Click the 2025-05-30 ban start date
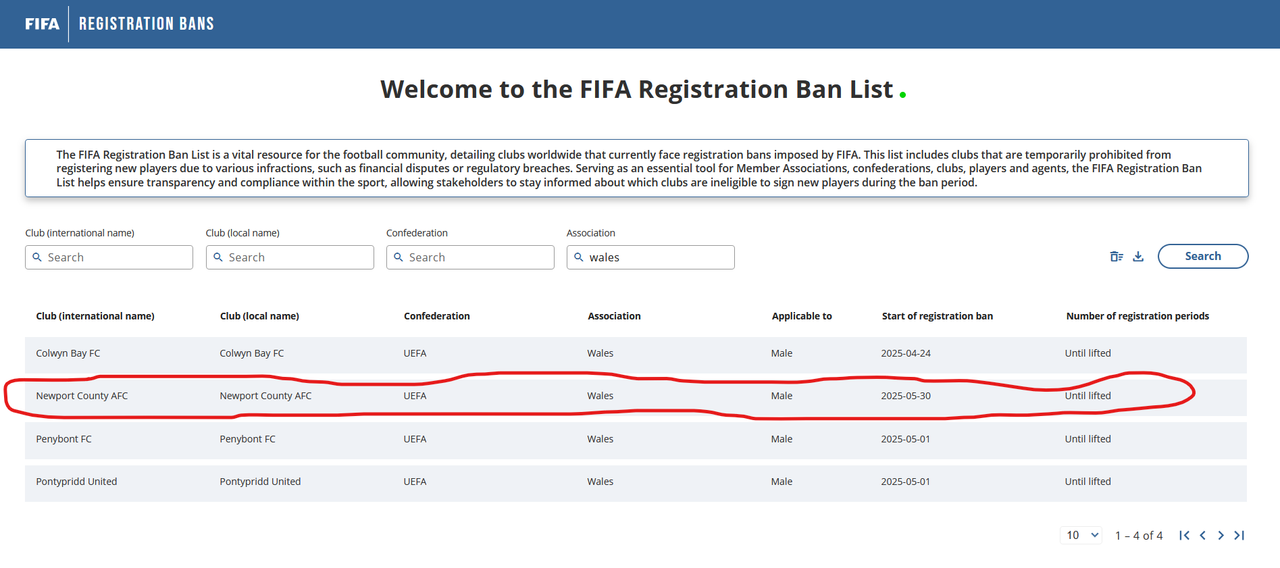1280x568 pixels. pos(906,396)
